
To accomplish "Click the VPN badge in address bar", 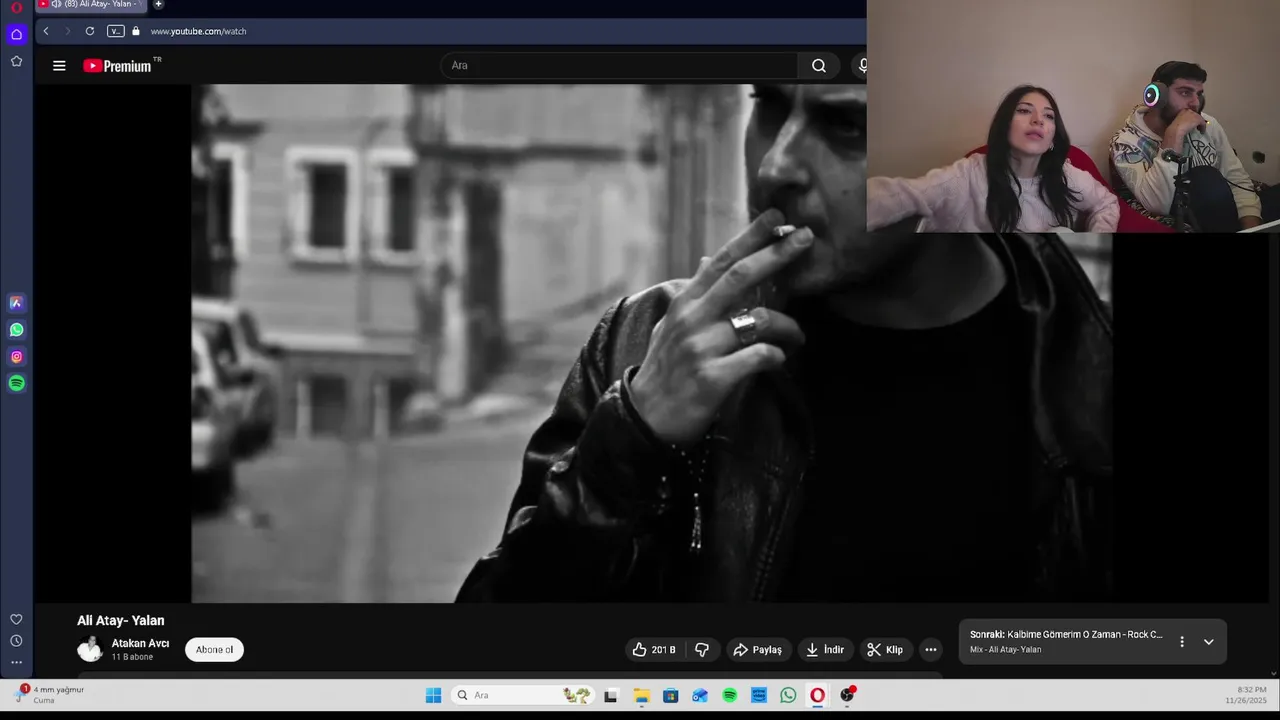I will pos(116,31).
